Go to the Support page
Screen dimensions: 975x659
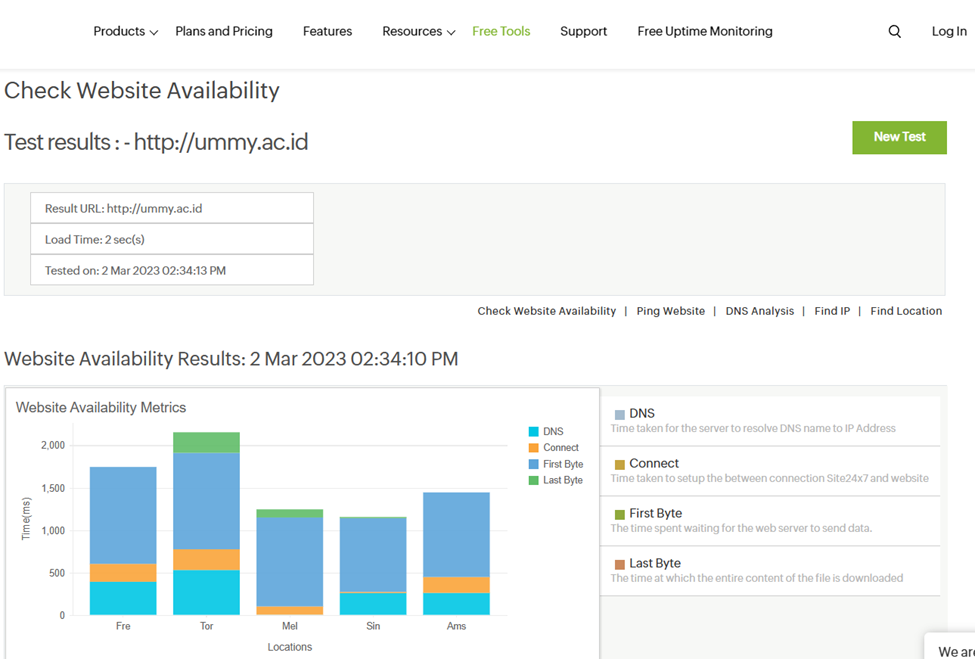click(x=583, y=32)
